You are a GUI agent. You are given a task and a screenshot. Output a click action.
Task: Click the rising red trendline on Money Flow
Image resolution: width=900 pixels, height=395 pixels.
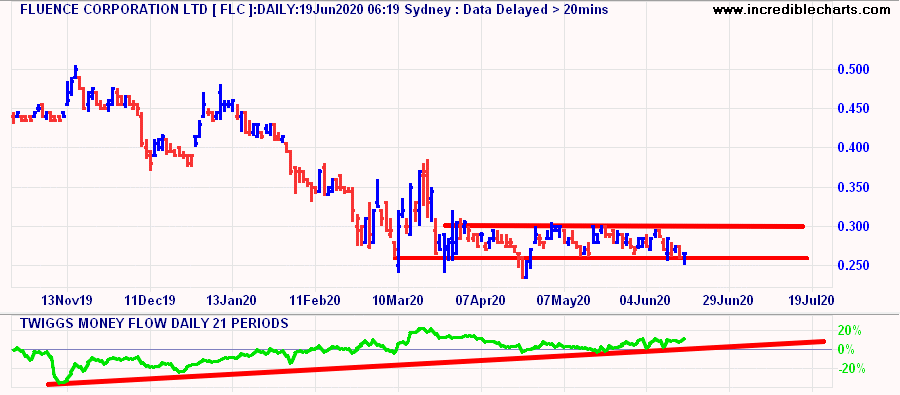pos(436,362)
